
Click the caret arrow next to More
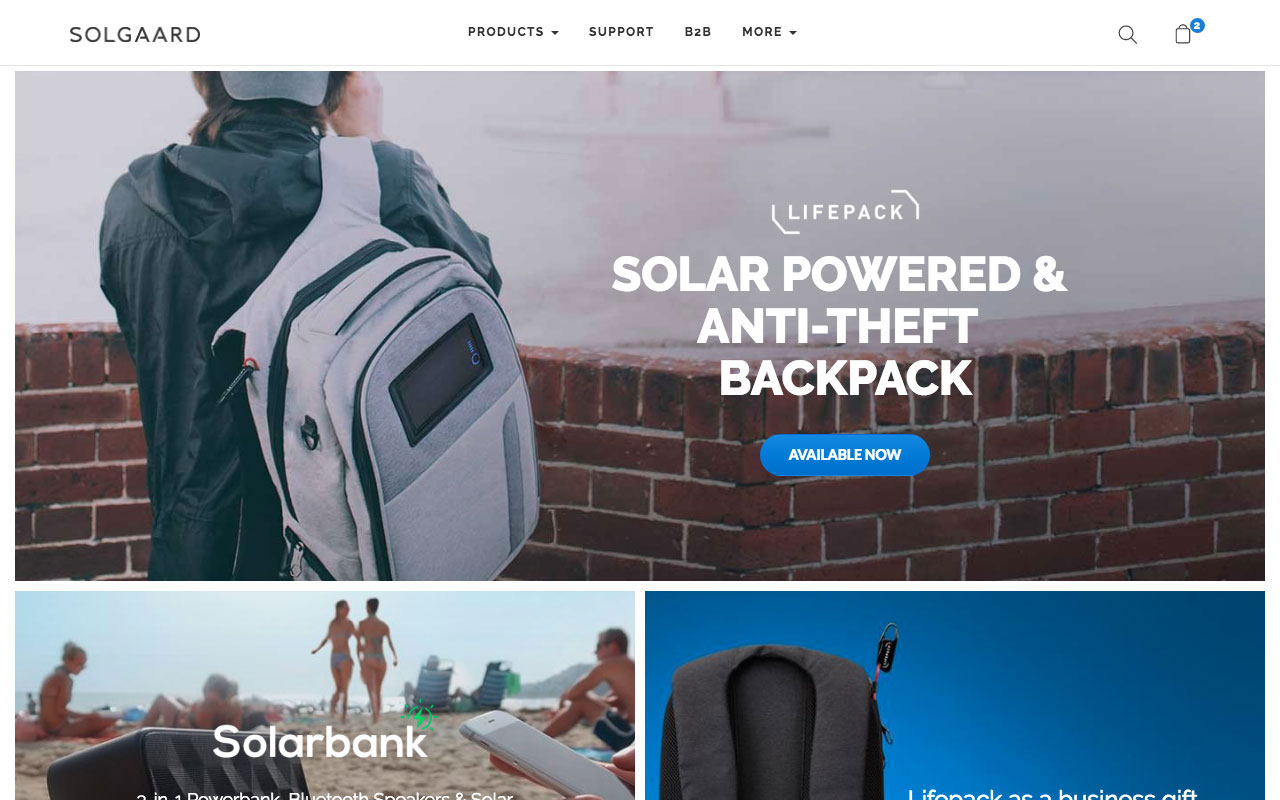tap(793, 33)
